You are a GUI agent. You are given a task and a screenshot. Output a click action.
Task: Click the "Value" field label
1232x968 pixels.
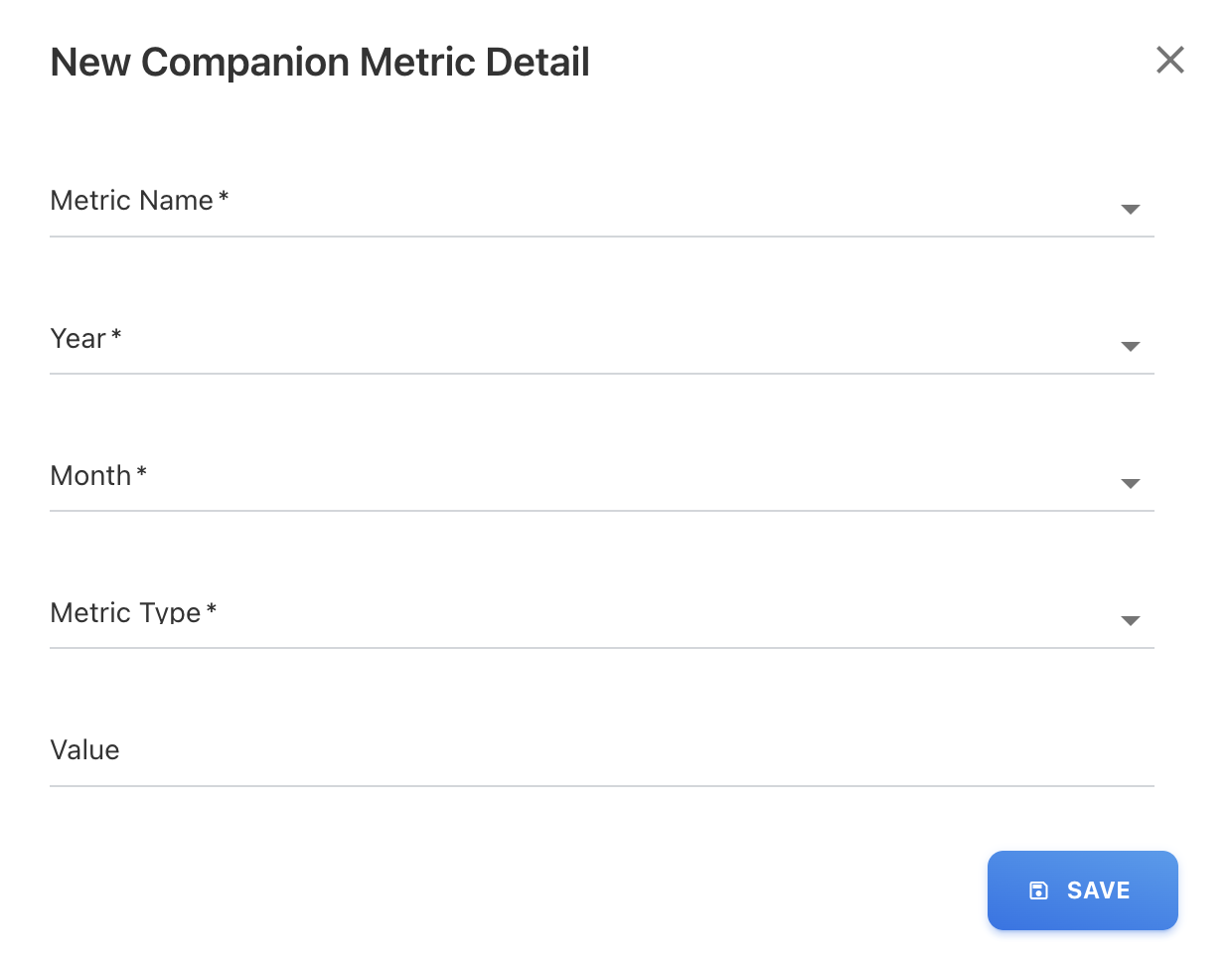tap(84, 750)
